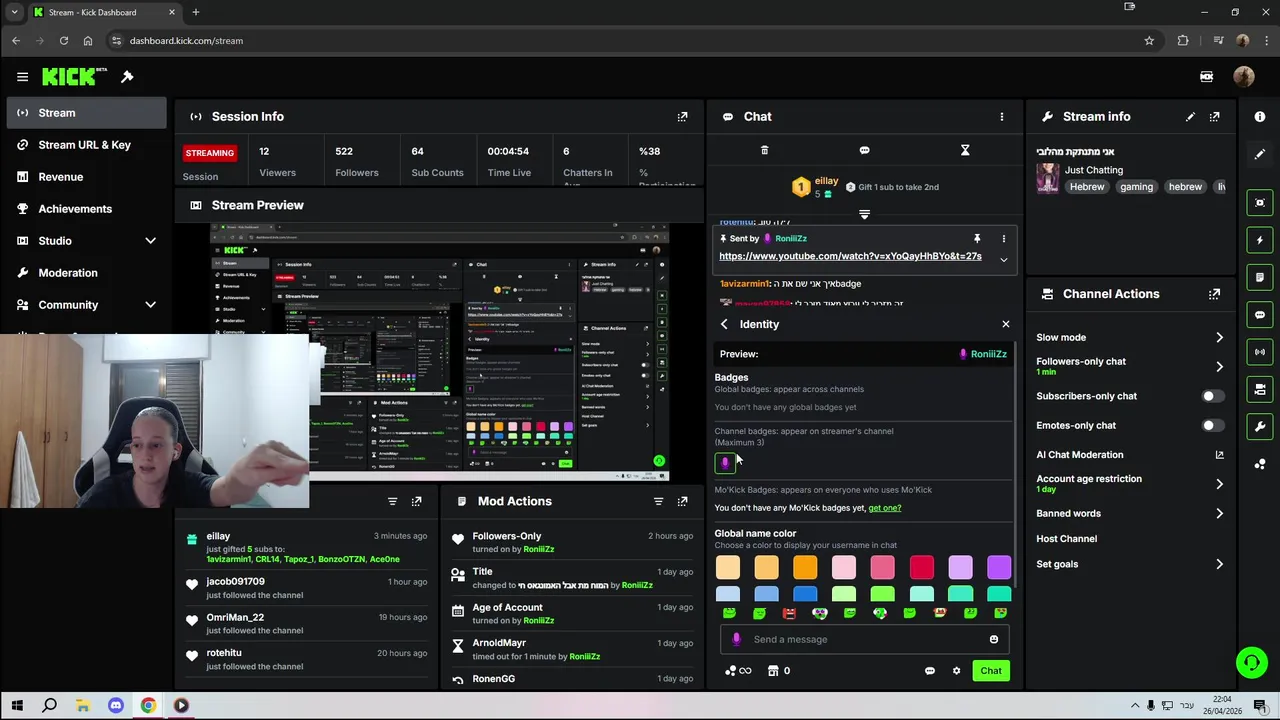
Task: Choose the orange name color swatch
Action: pos(805,568)
